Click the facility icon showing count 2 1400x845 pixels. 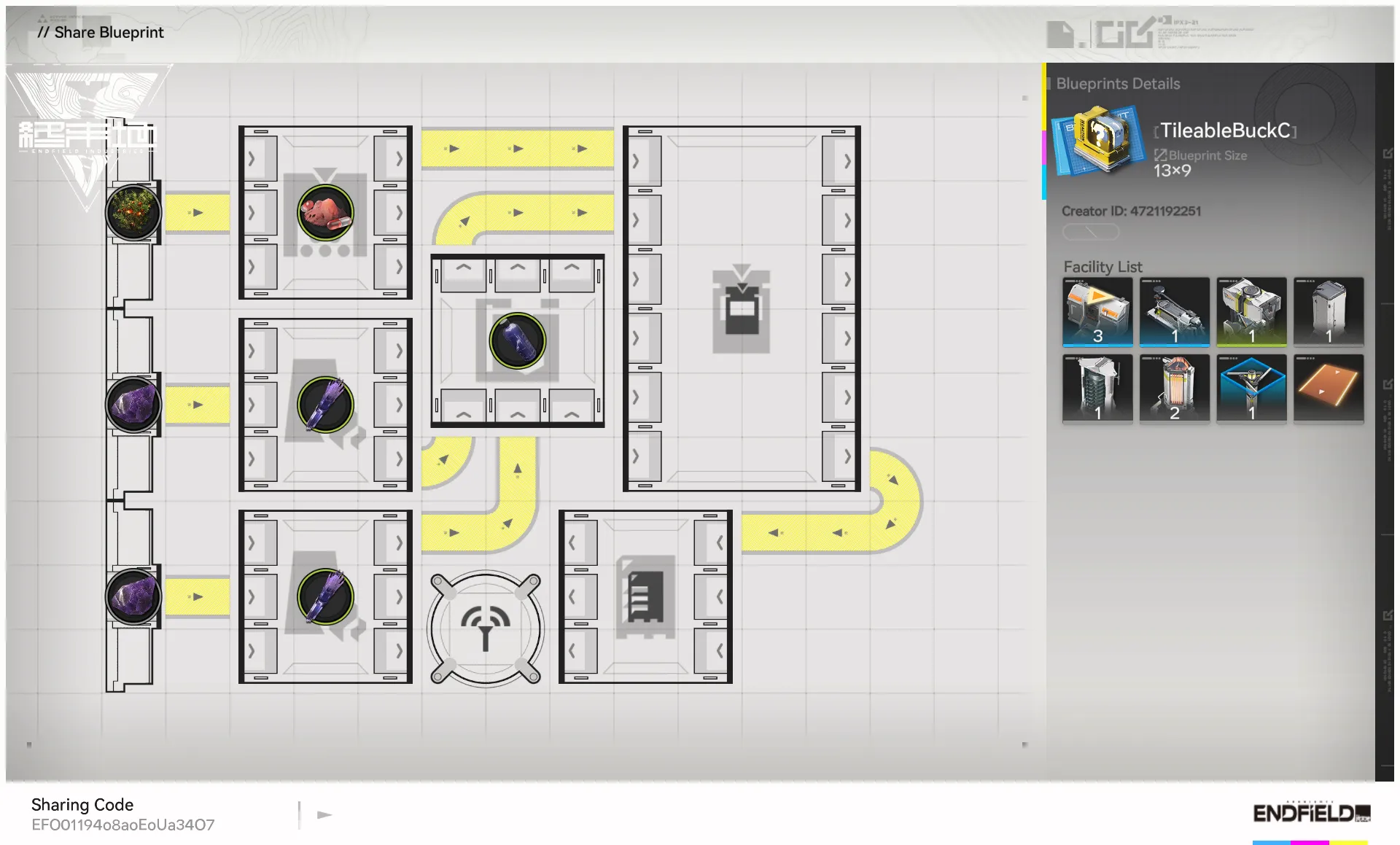click(x=1174, y=387)
